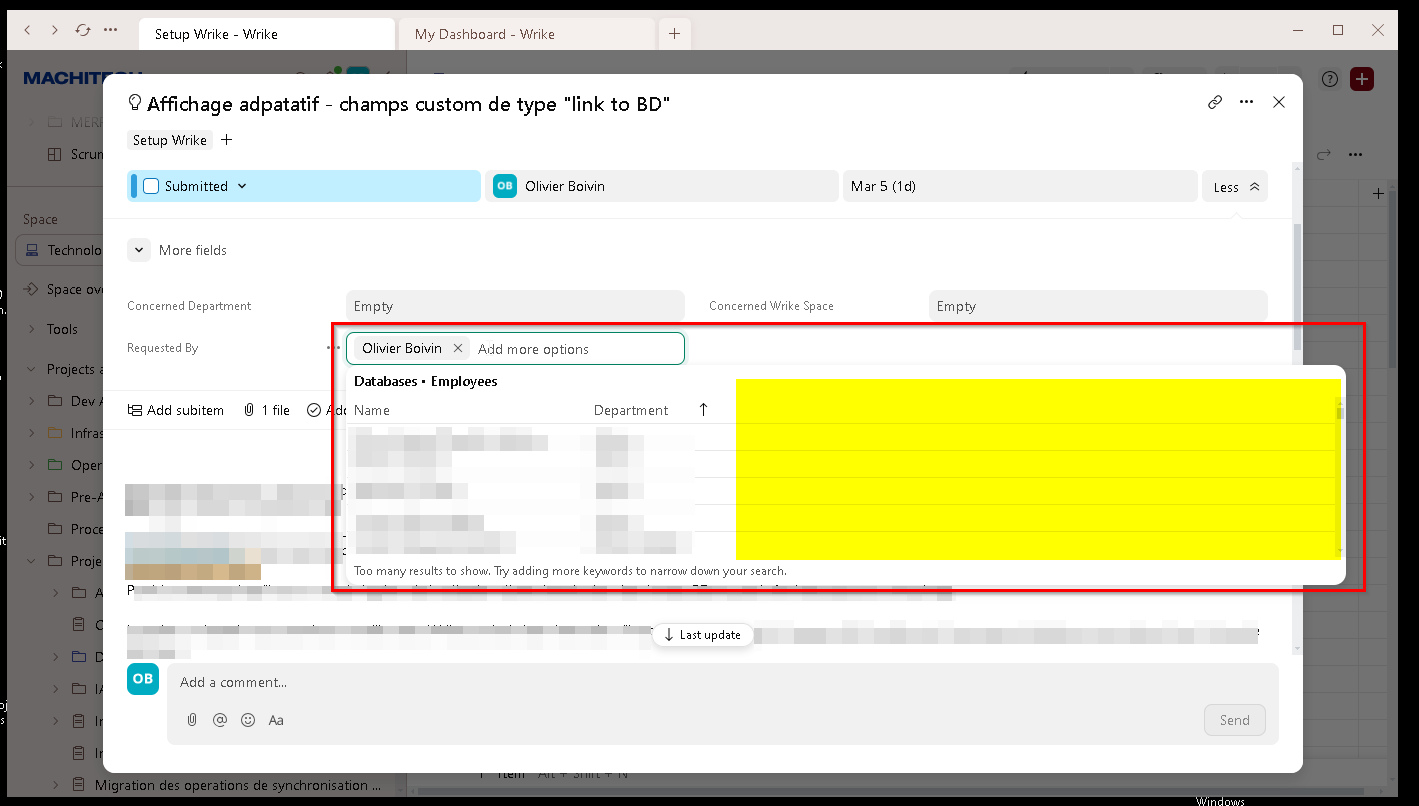Open the Olivier Boivin assignee field

pos(661,186)
